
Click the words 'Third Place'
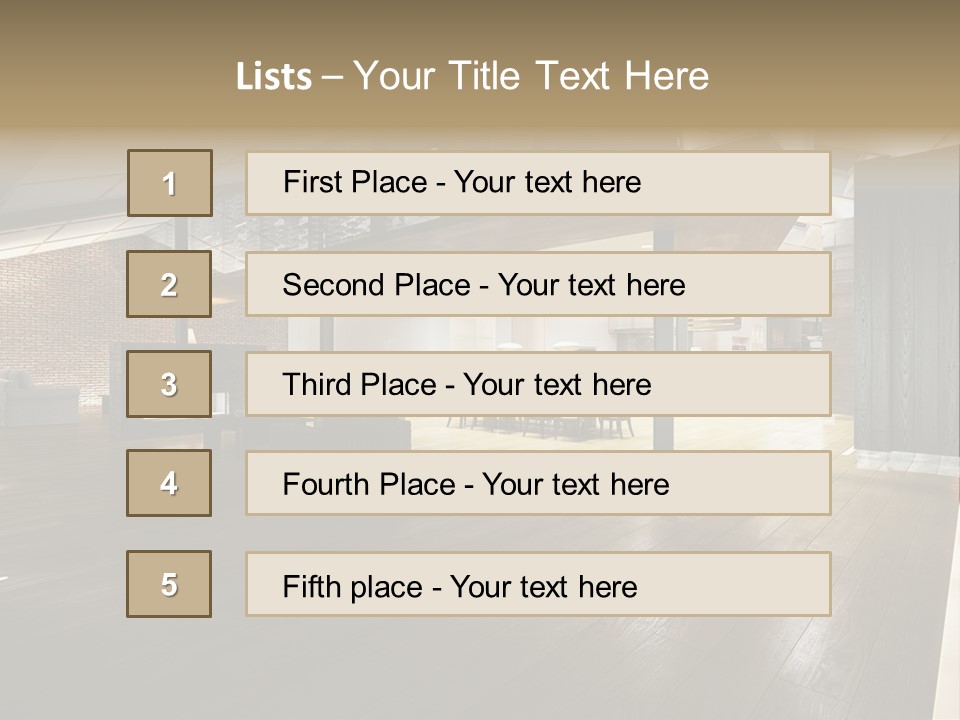click(359, 384)
